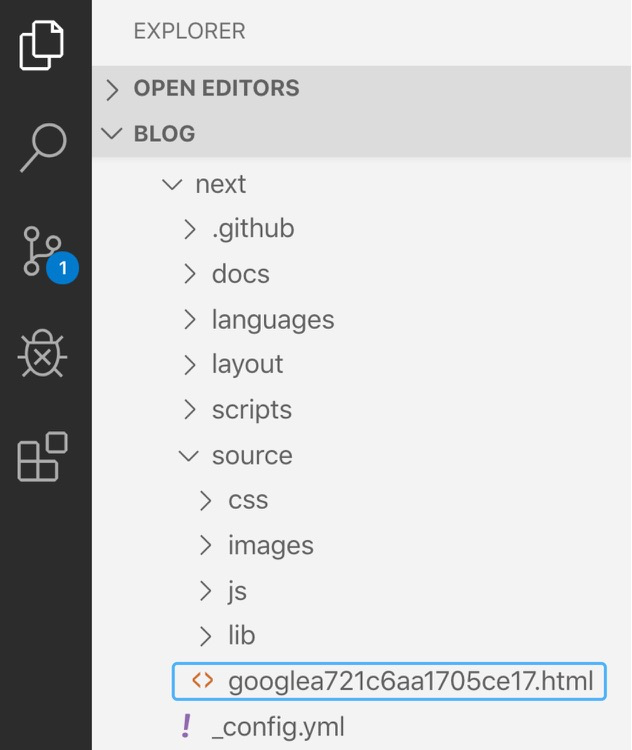Expand the css folder

pyautogui.click(x=247, y=500)
